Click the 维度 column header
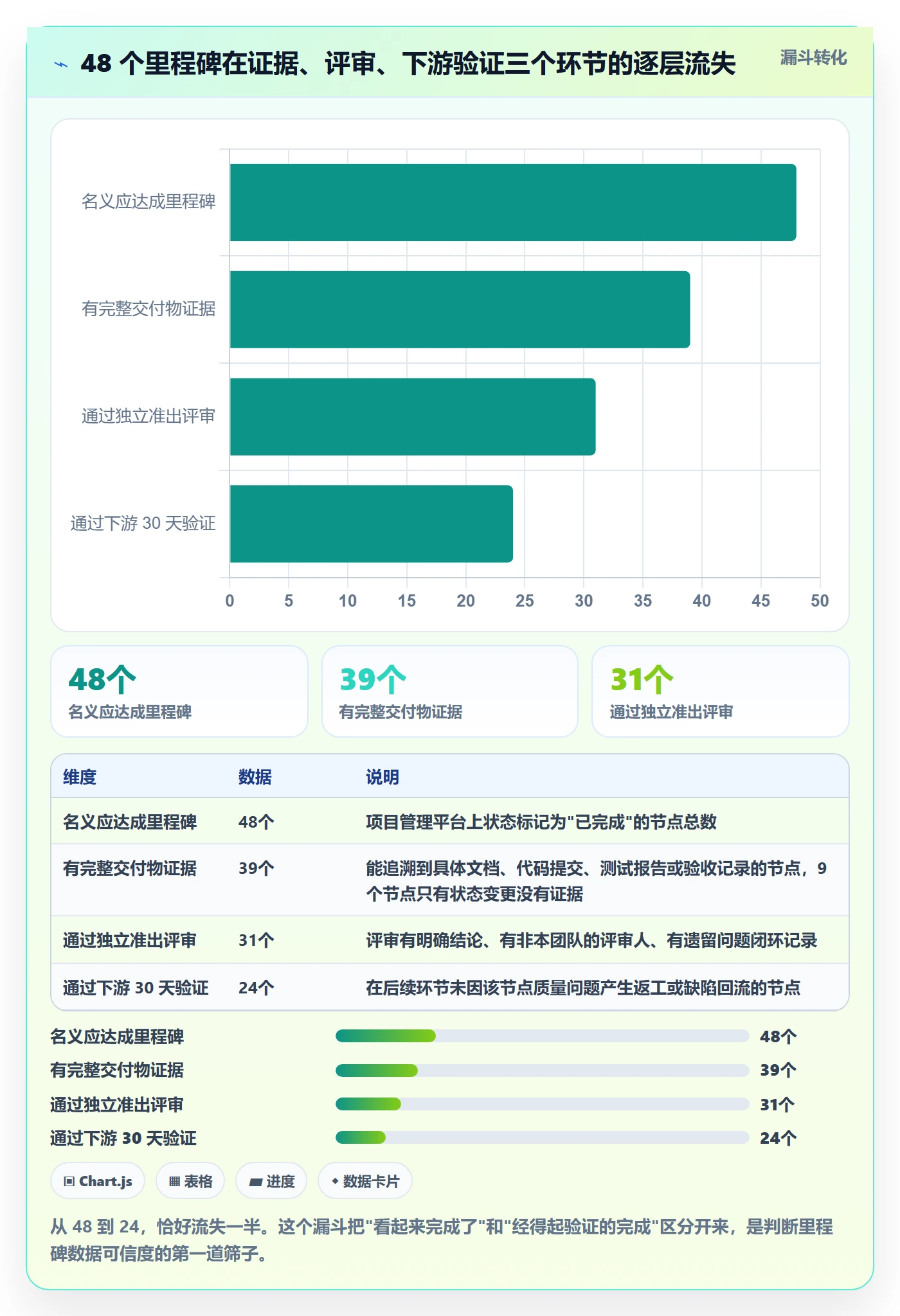This screenshot has width=900, height=1316. pyautogui.click(x=80, y=777)
